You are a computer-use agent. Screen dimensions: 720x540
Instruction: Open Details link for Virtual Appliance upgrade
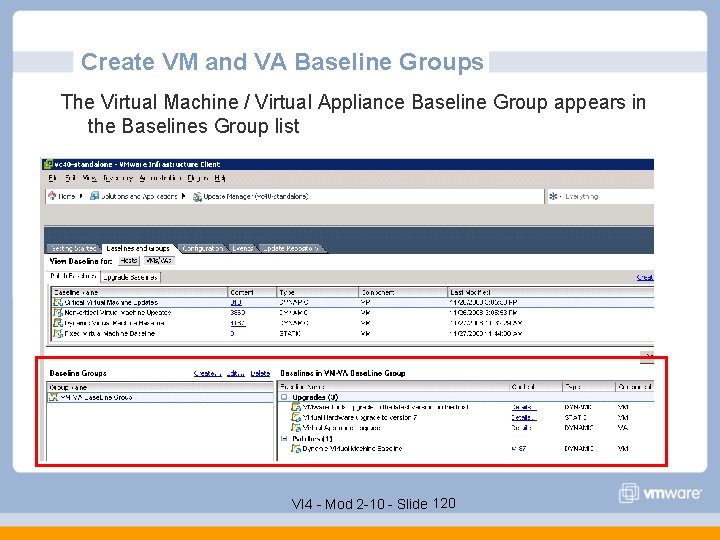[x=522, y=428]
